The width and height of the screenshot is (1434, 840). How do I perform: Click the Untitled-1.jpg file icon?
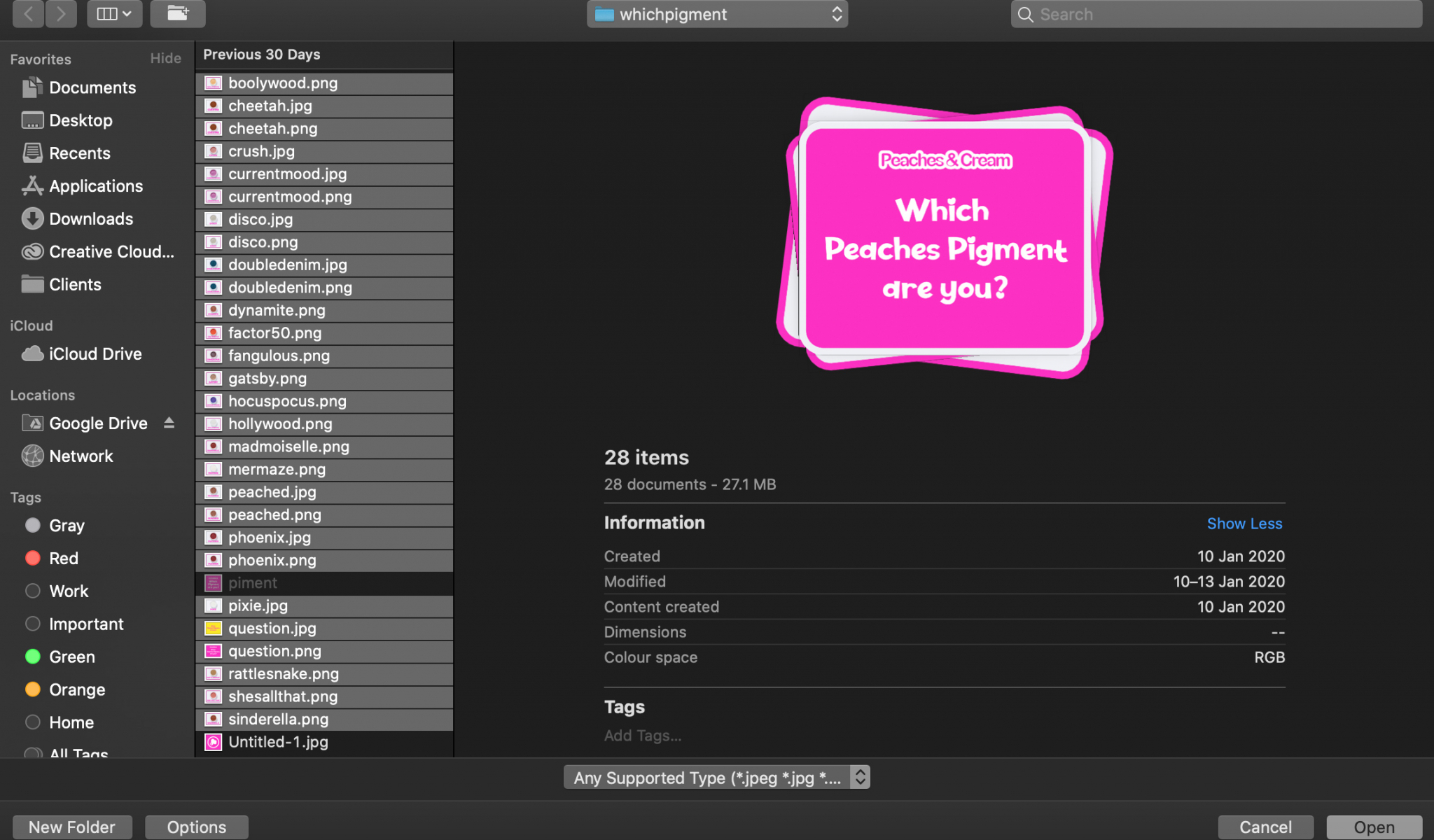[x=213, y=742]
